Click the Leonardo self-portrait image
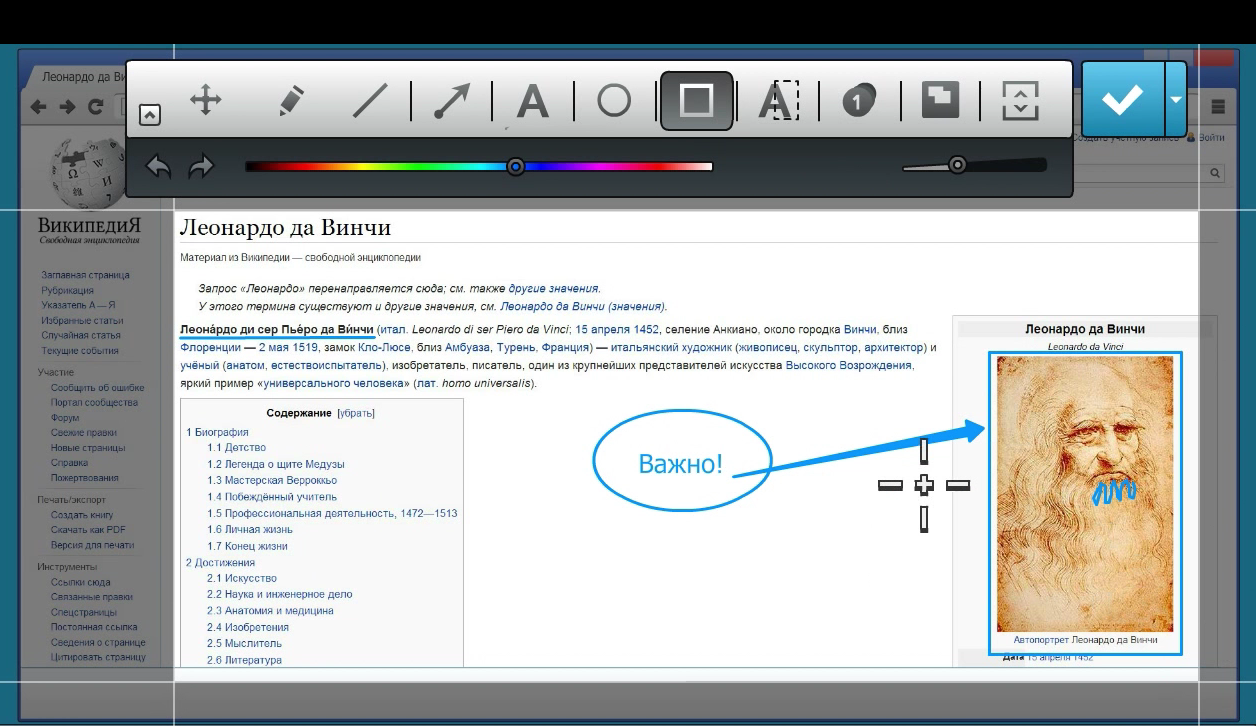Viewport: 1256px width, 726px height. point(1084,492)
